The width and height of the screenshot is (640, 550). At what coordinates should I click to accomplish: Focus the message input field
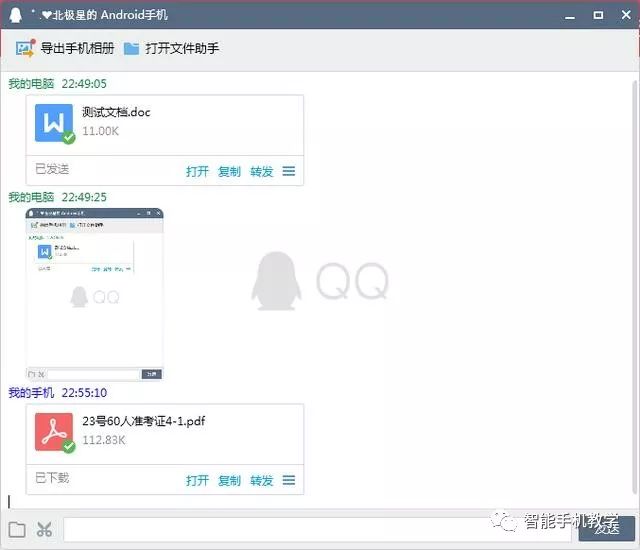(317, 530)
